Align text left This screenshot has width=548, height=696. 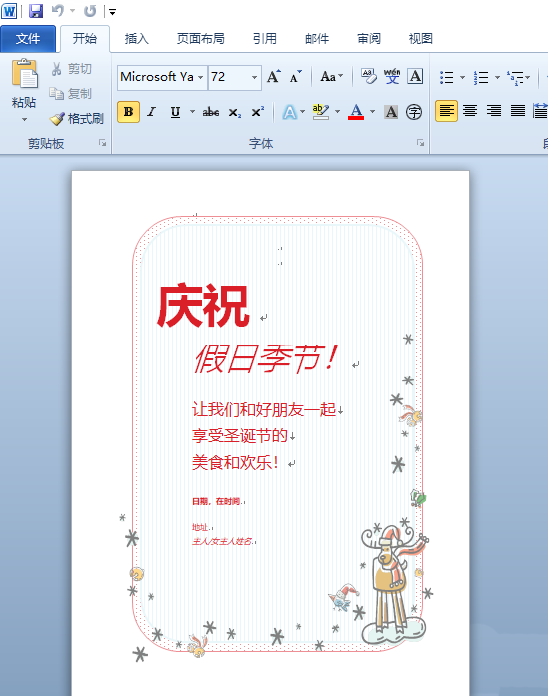(x=446, y=111)
